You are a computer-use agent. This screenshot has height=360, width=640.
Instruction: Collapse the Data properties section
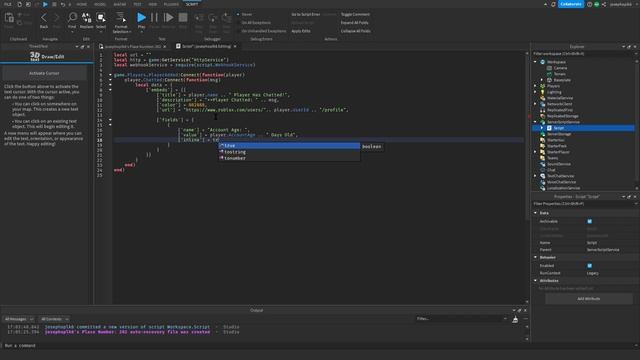click(536, 213)
